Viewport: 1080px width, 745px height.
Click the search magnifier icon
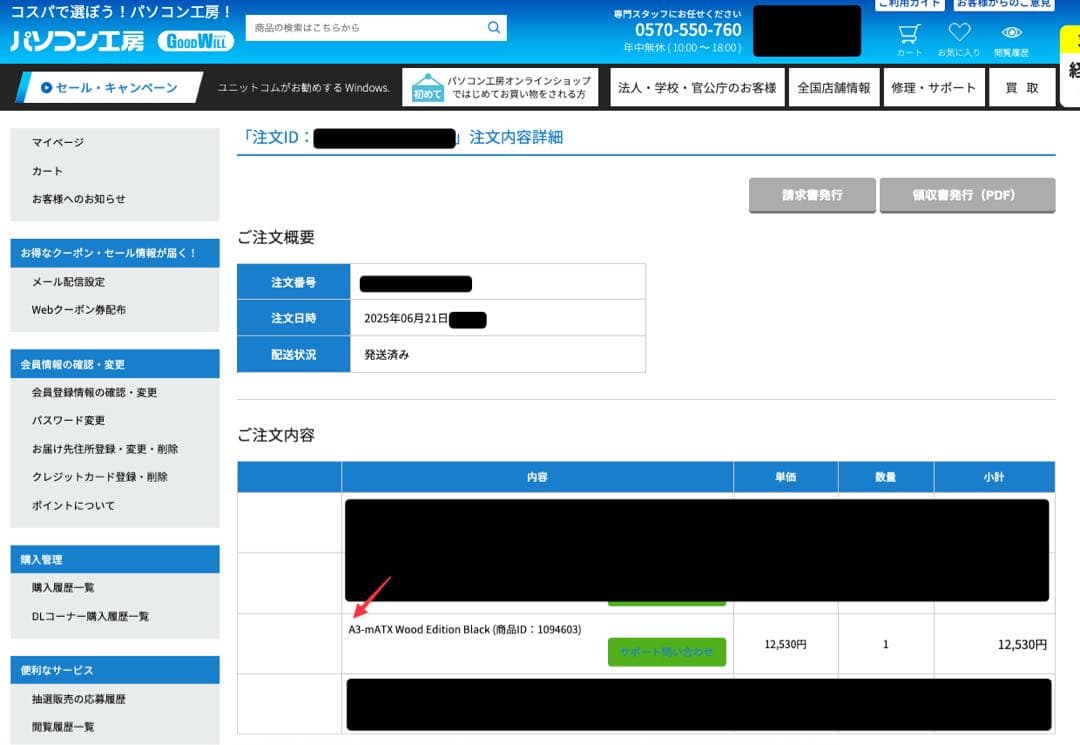click(493, 28)
